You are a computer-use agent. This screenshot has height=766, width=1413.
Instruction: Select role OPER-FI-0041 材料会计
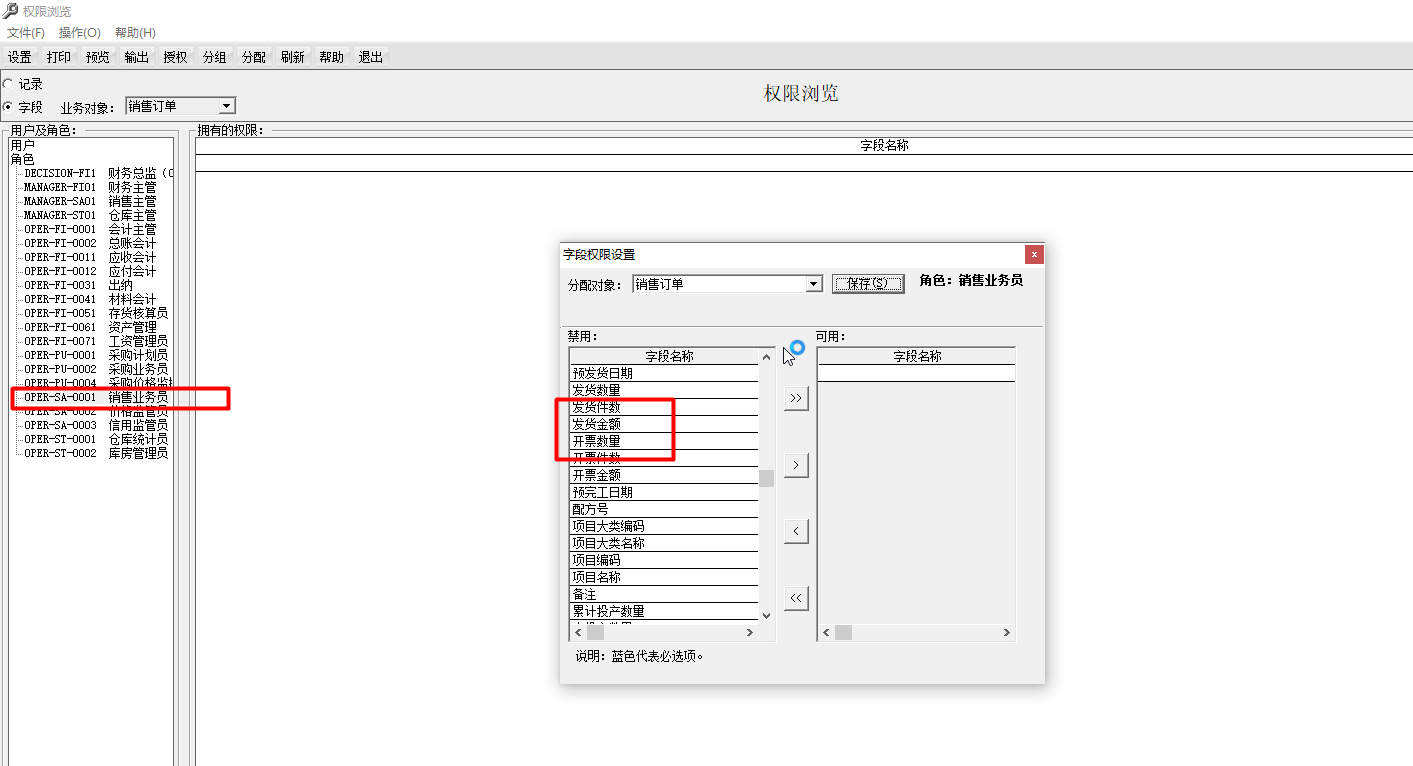click(90, 299)
